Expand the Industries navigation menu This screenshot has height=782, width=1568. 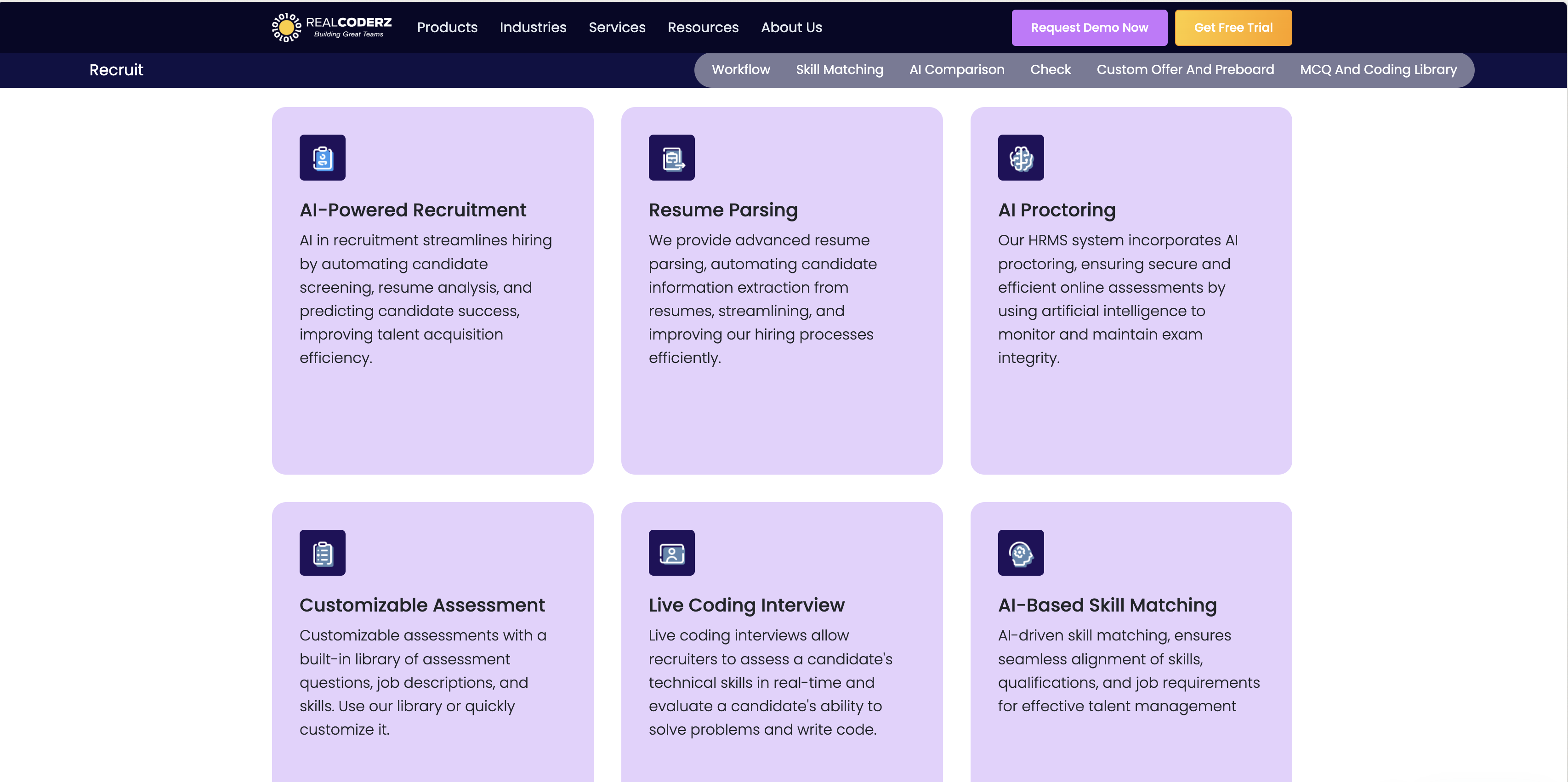533,27
